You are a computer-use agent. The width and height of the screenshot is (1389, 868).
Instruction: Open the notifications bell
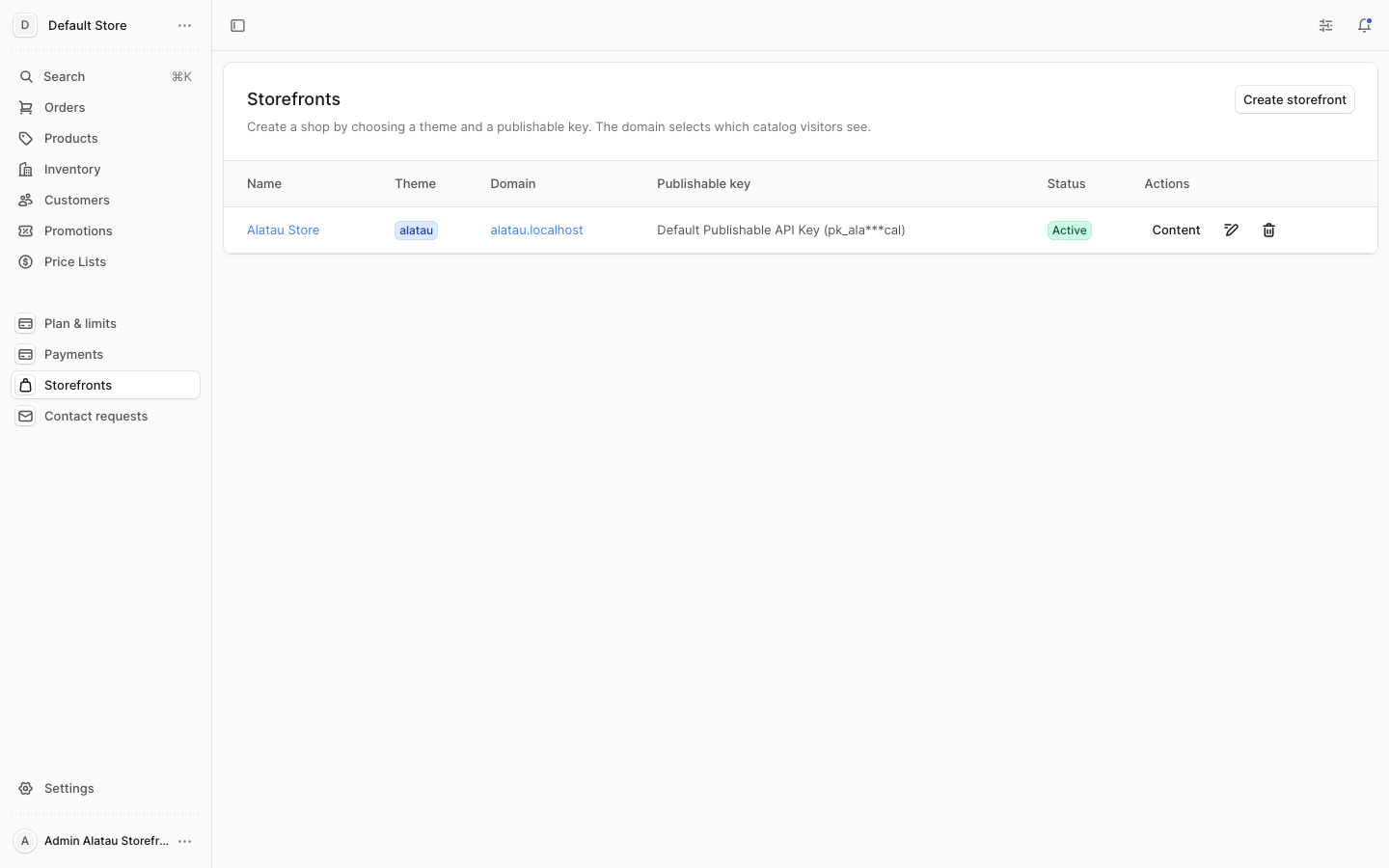pyautogui.click(x=1364, y=26)
